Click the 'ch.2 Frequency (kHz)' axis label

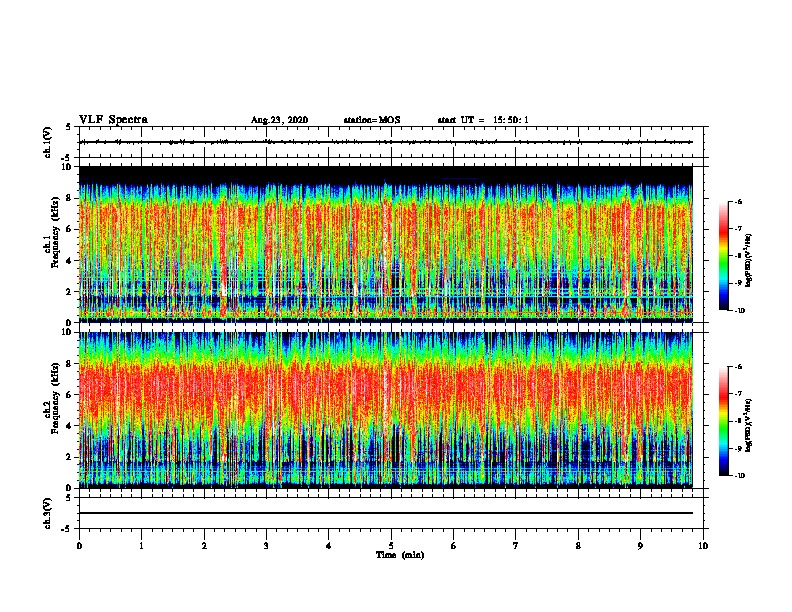click(x=52, y=398)
